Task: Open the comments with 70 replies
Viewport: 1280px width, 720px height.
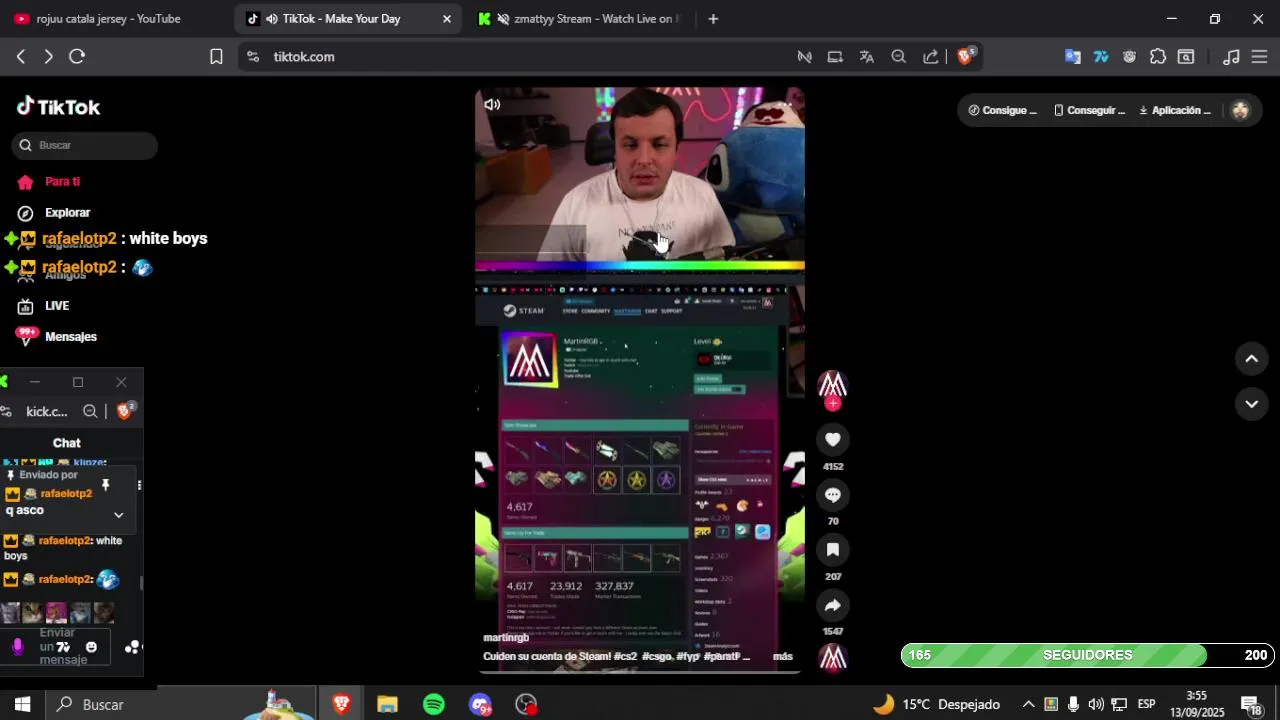Action: pos(832,495)
